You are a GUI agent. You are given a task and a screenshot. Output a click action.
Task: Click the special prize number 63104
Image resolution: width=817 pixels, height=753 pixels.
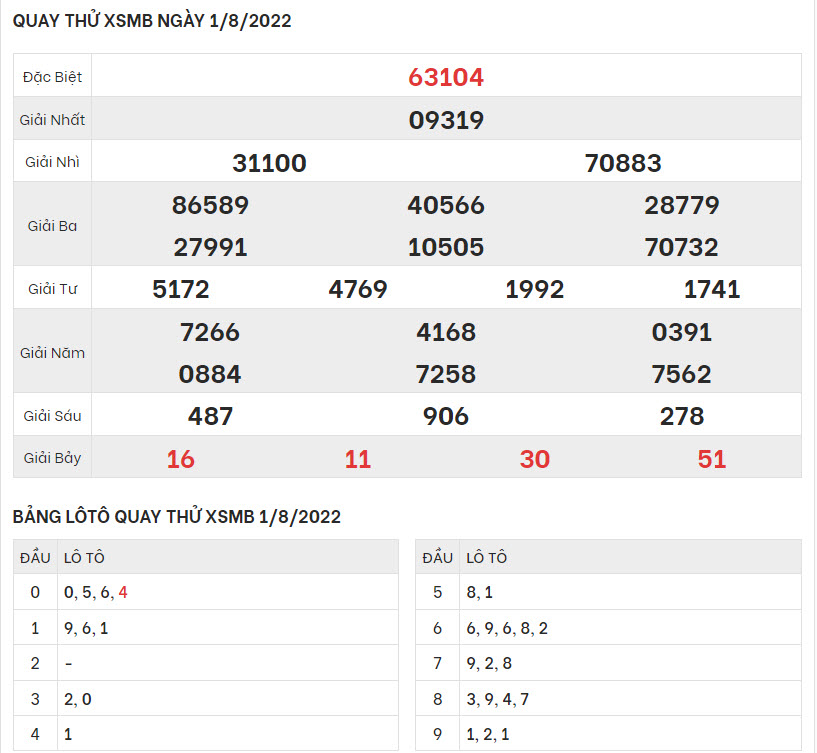pos(446,77)
